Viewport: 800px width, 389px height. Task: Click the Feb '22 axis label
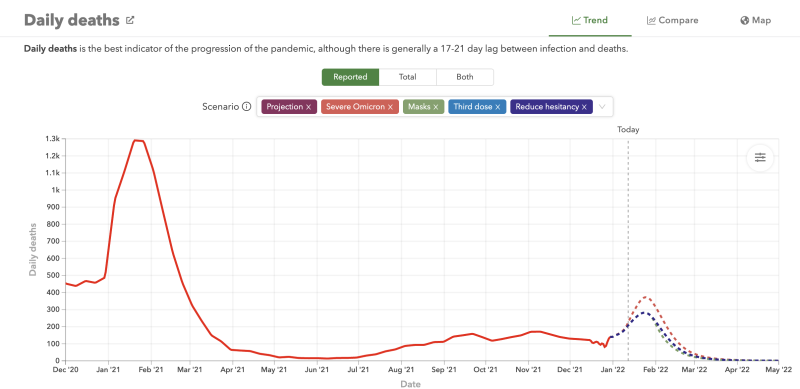point(656,369)
